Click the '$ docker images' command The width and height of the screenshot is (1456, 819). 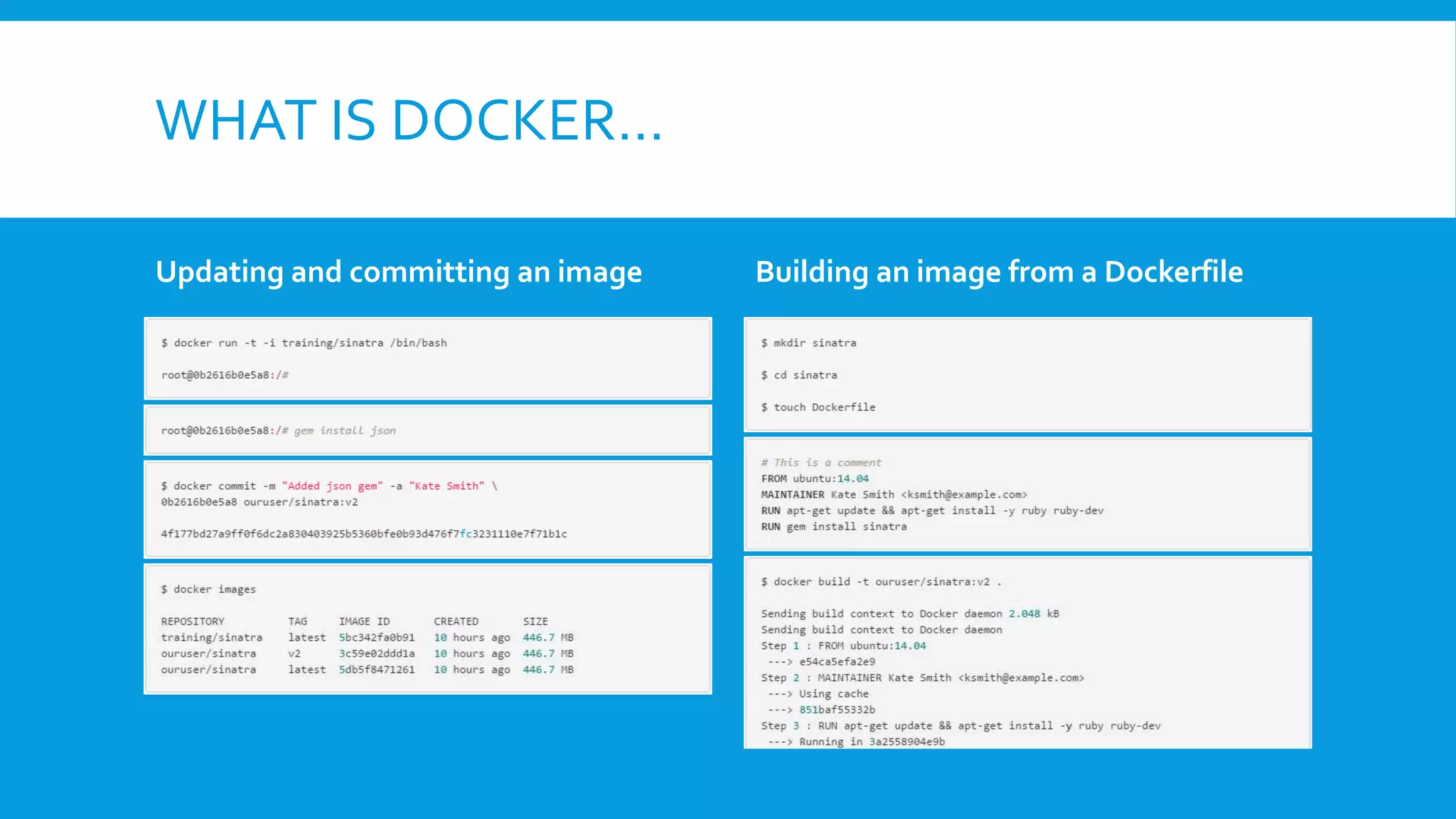208,589
